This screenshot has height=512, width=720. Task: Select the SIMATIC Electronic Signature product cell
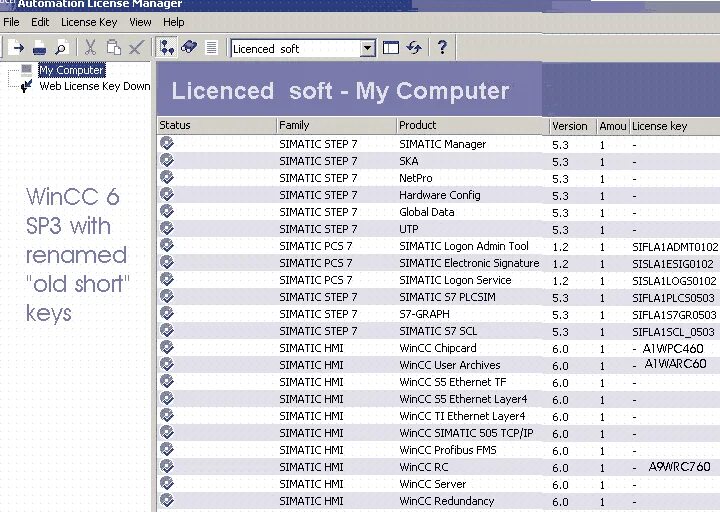469,263
